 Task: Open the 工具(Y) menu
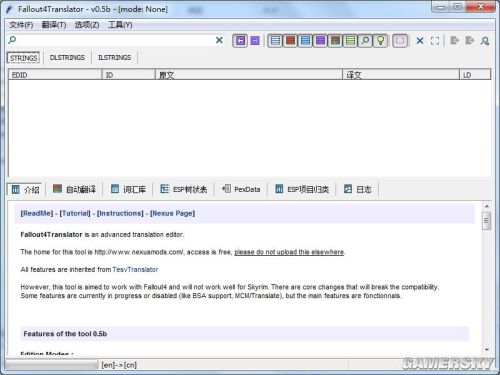click(x=120, y=25)
